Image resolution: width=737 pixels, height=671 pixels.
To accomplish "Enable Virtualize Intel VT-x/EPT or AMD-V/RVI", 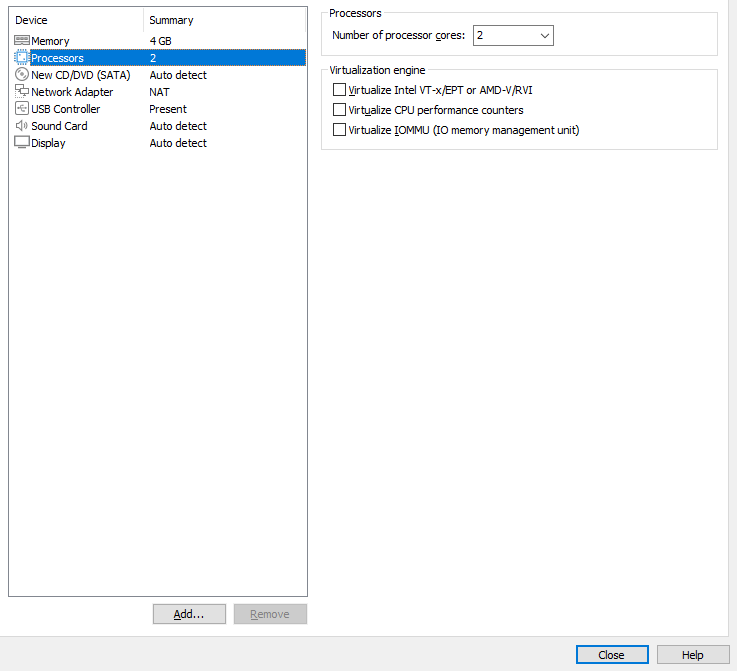I will (339, 90).
